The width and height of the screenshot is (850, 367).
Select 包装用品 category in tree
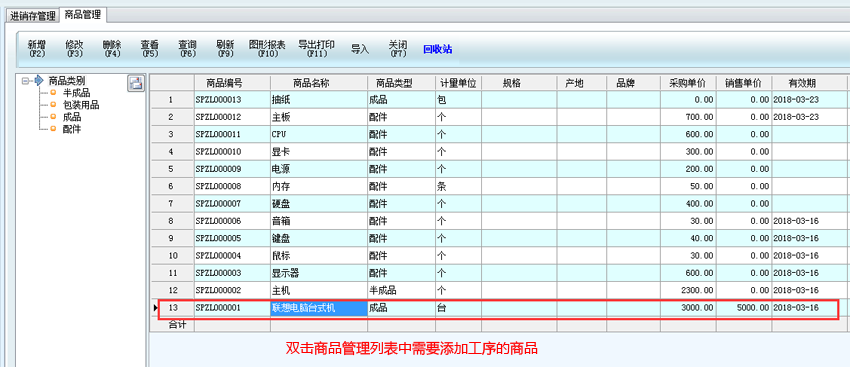click(x=81, y=105)
